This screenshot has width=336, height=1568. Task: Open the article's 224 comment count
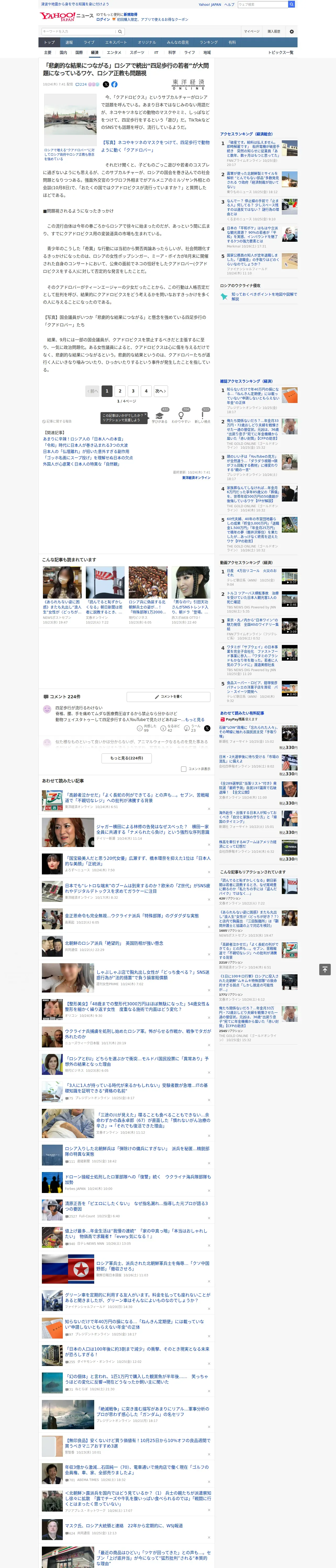point(81,85)
